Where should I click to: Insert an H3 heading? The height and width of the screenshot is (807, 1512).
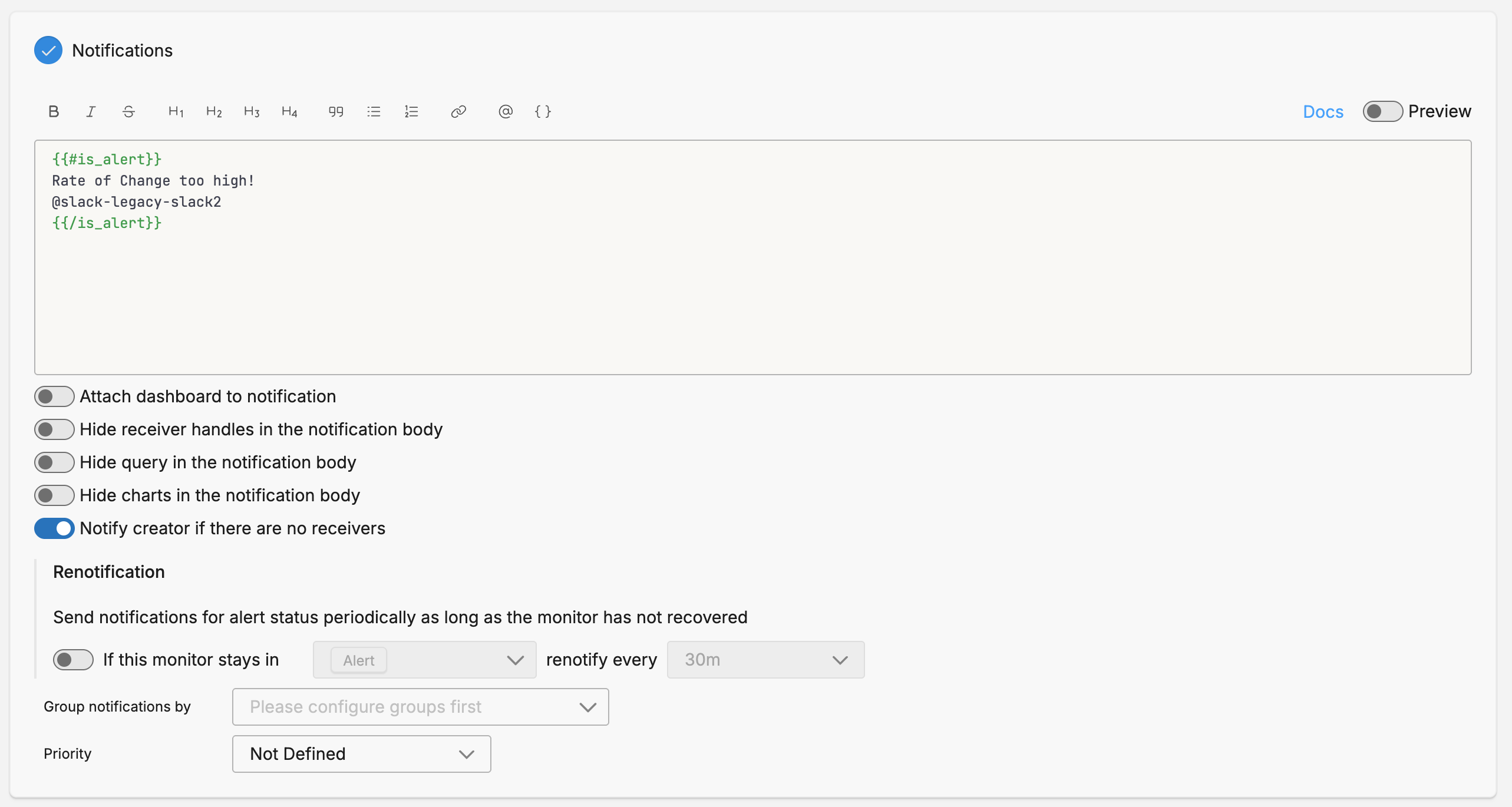(252, 111)
